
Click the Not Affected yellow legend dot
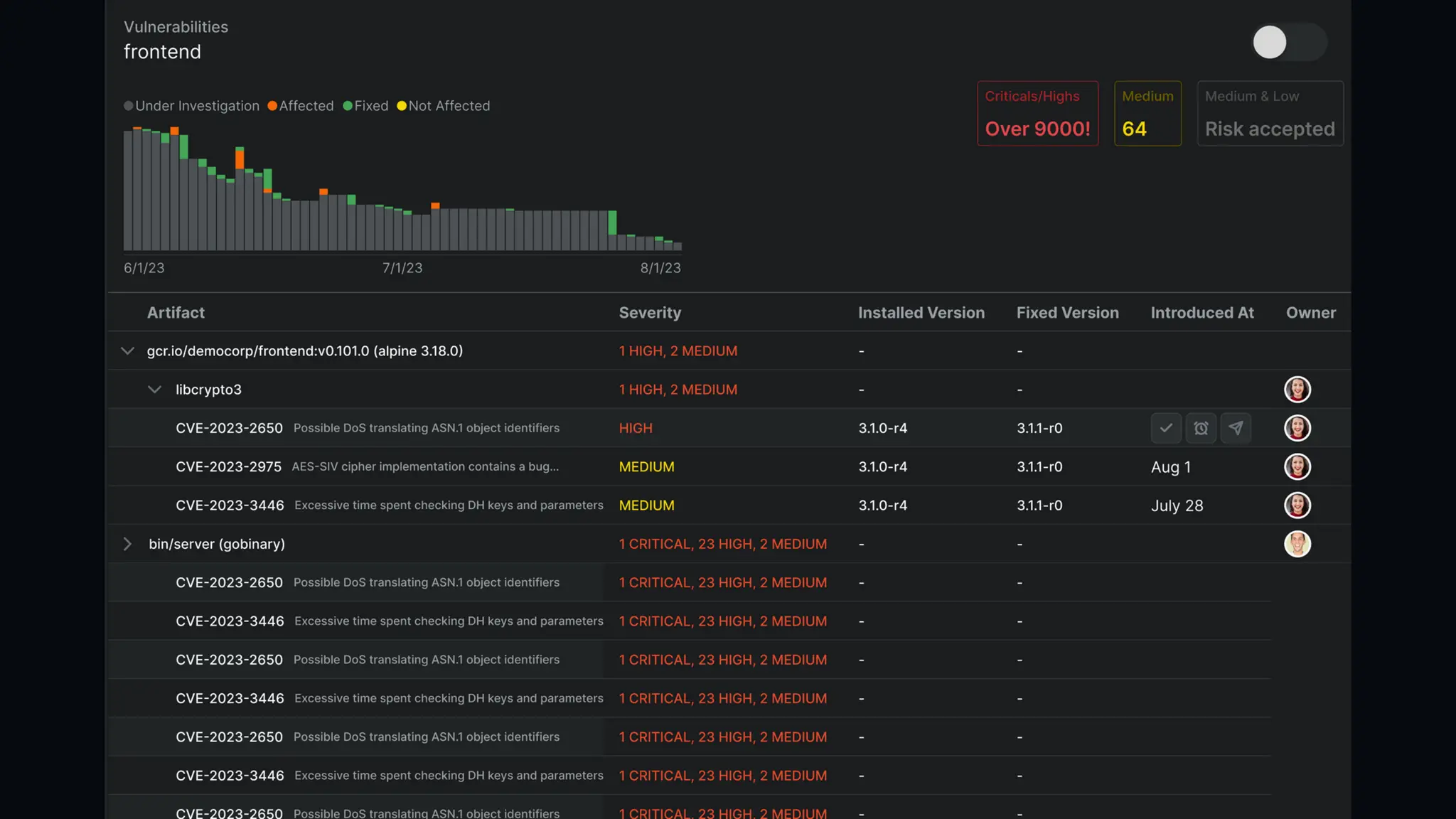[x=402, y=106]
